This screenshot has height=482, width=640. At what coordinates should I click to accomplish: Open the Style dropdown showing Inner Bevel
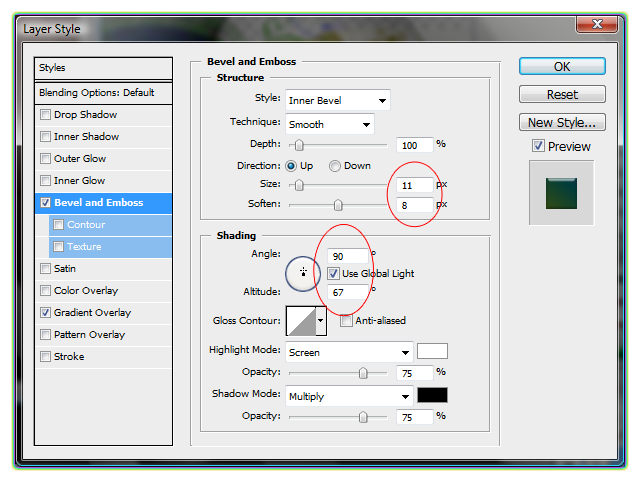[338, 100]
